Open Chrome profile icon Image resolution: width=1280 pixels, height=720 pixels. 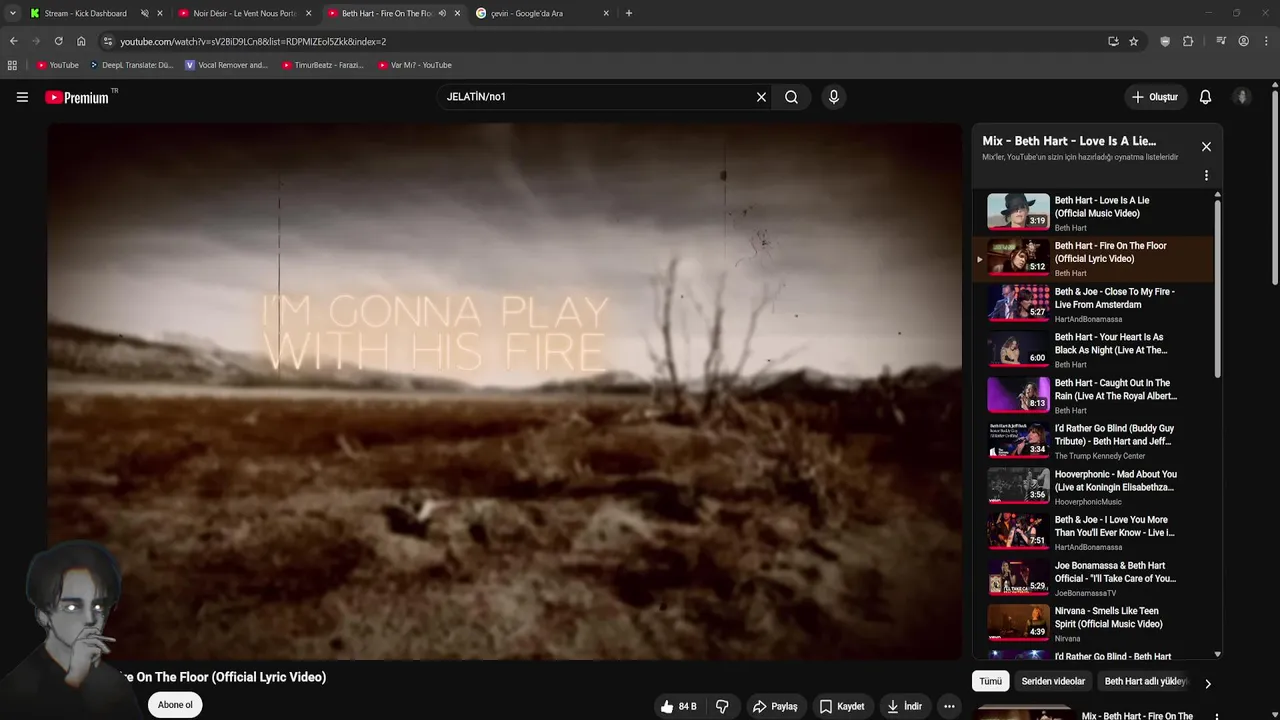point(1243,41)
